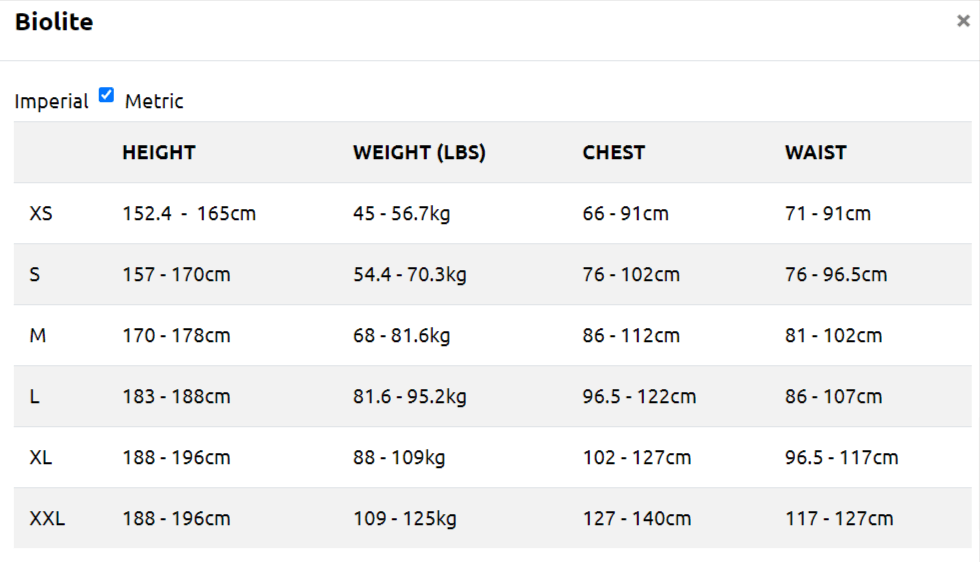Select the M size row label
Image resolution: width=980 pixels, height=562 pixels.
(x=38, y=335)
